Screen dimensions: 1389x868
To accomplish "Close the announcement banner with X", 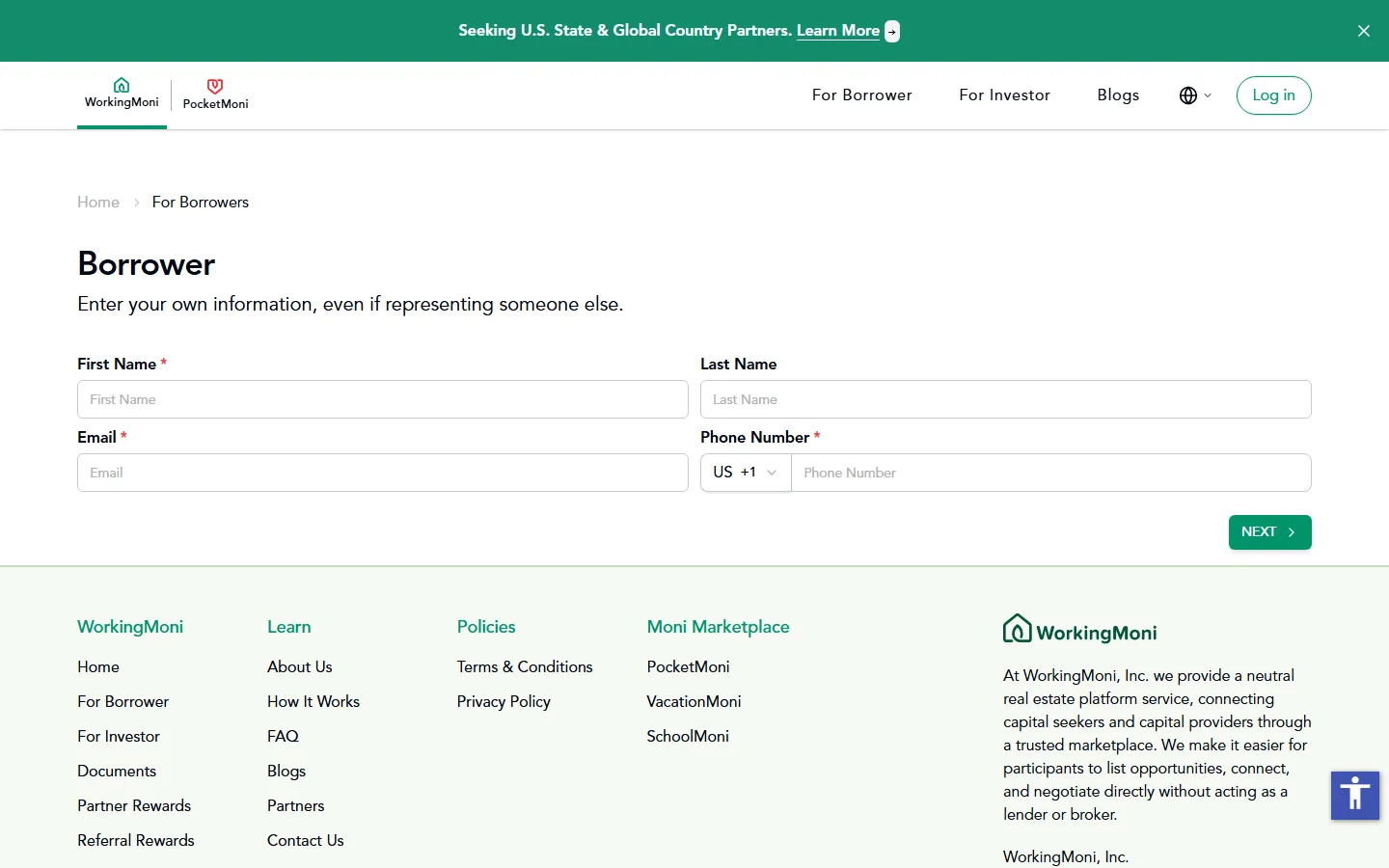I will point(1364,31).
